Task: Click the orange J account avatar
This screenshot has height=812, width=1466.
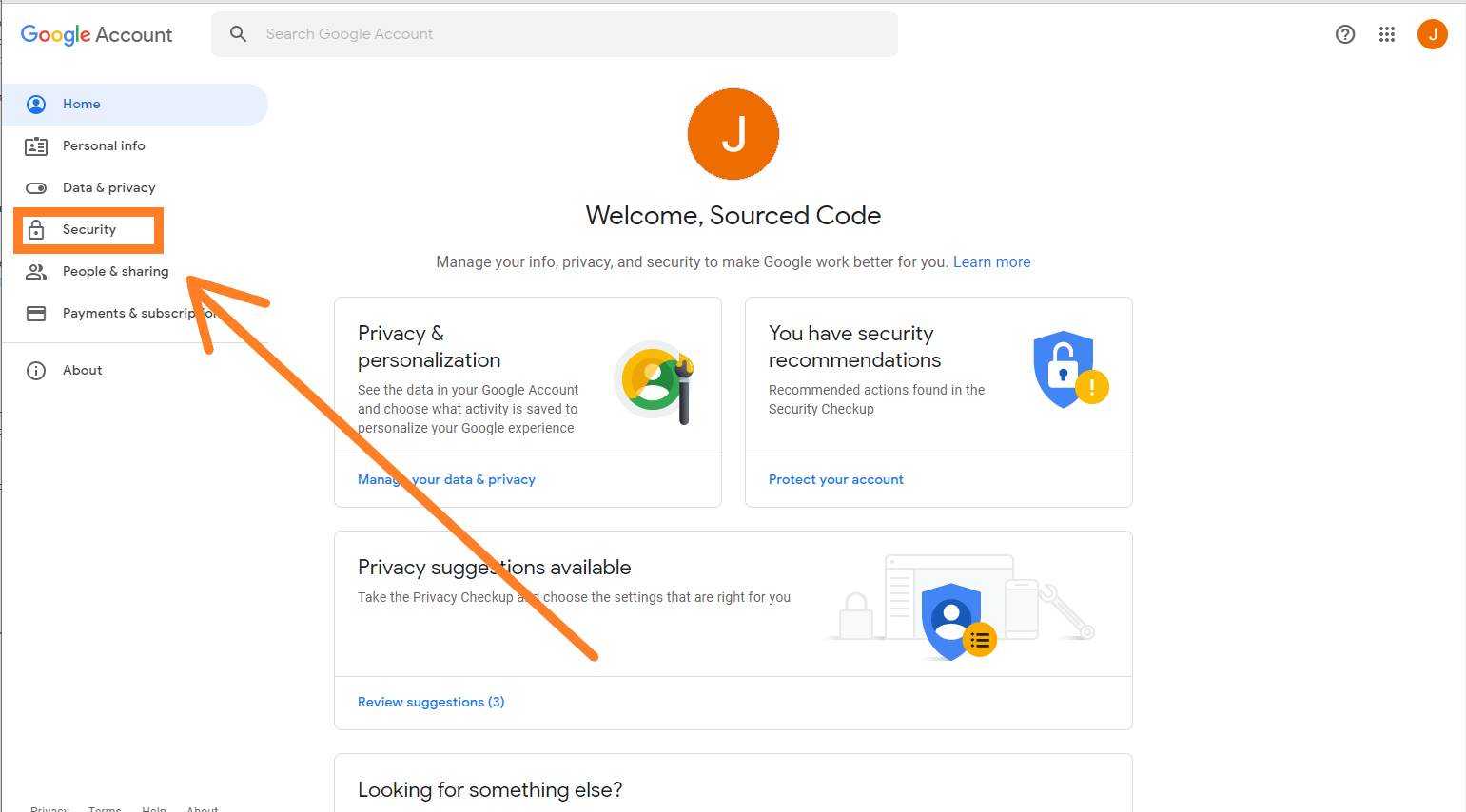Action: click(1432, 34)
